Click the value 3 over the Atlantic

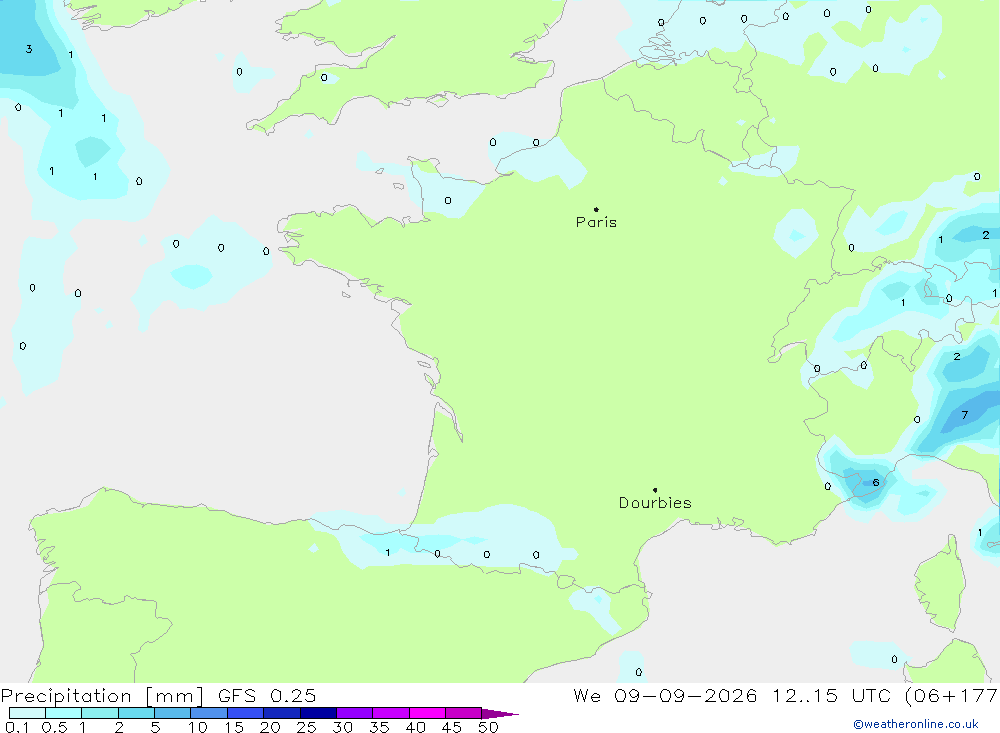tap(29, 49)
